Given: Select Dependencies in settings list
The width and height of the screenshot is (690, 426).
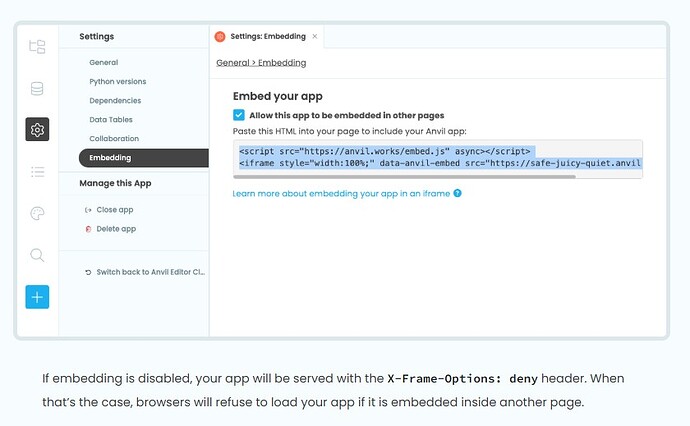Looking at the screenshot, I should click(115, 100).
